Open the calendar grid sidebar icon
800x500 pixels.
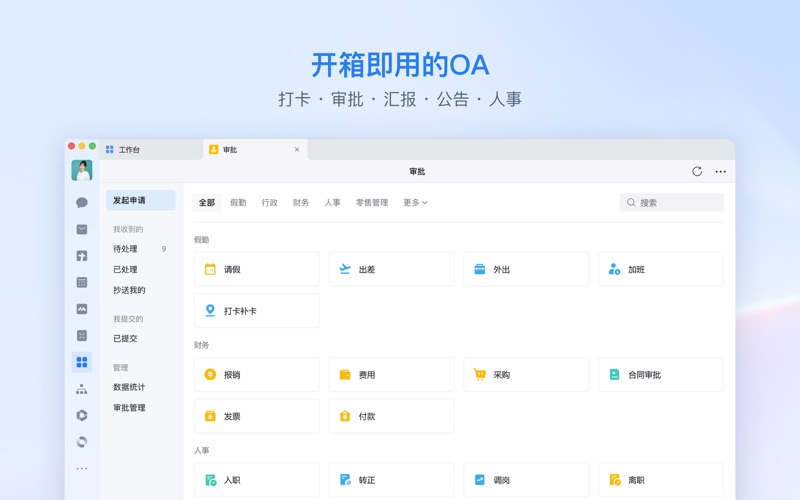pyautogui.click(x=82, y=283)
